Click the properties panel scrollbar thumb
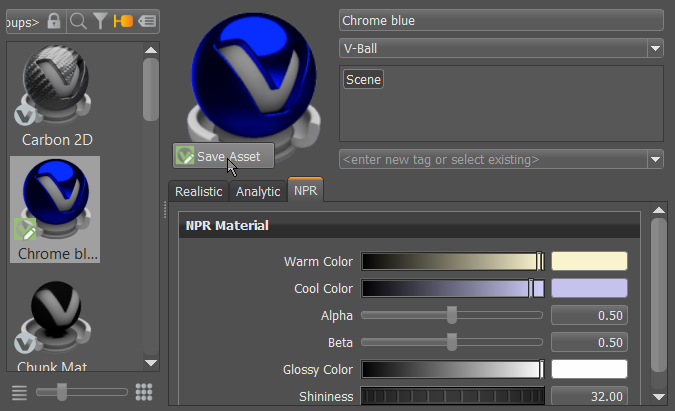The image size is (675, 411). [x=659, y=295]
